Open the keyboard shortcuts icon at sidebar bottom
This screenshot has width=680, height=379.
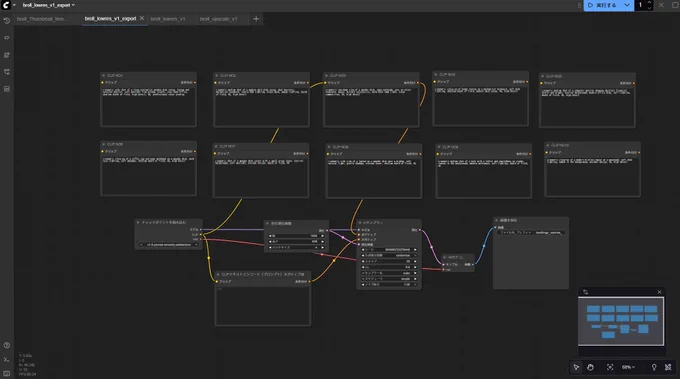coord(7,373)
